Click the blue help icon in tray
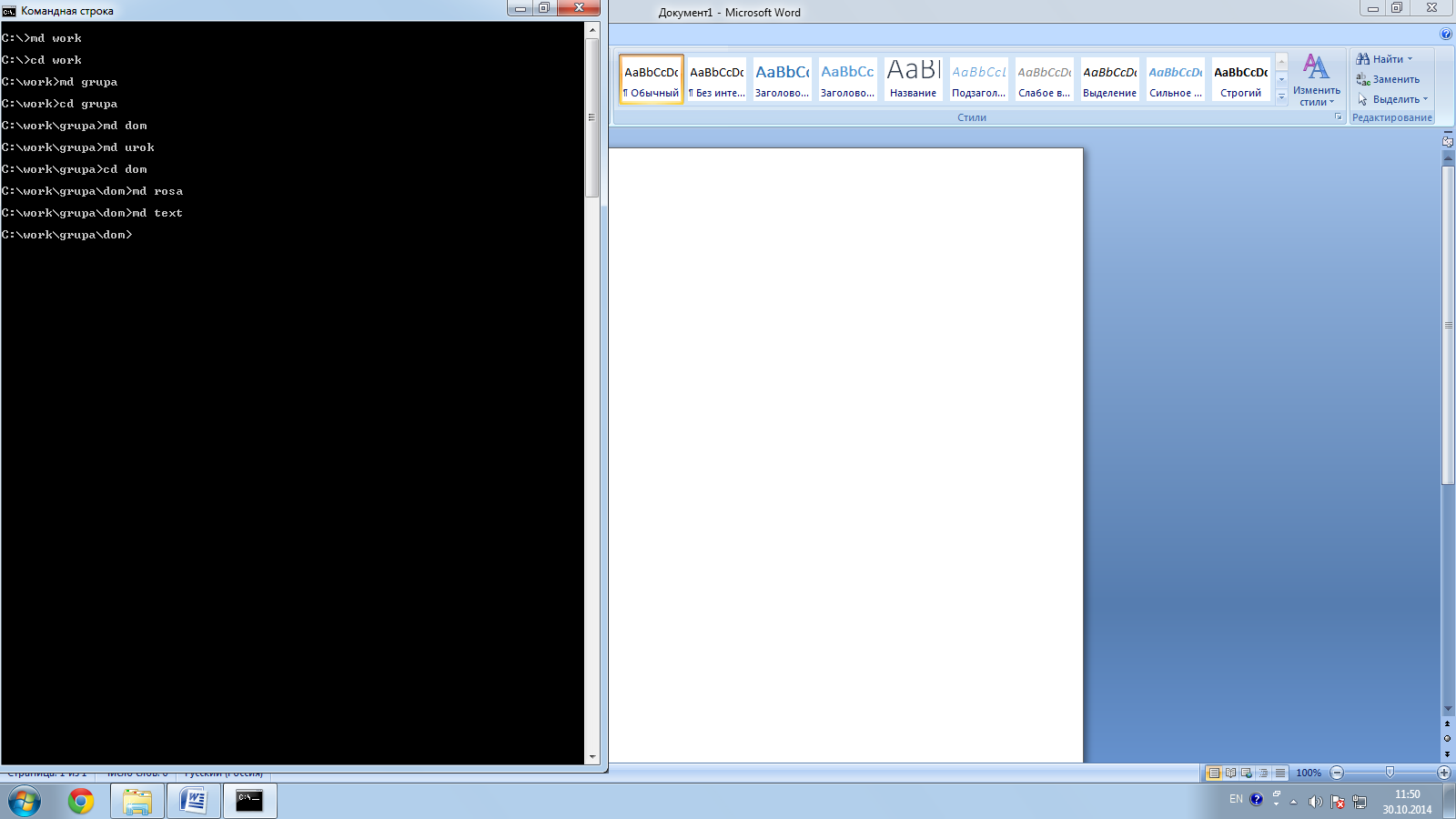This screenshot has width=1456, height=819. [1257, 800]
